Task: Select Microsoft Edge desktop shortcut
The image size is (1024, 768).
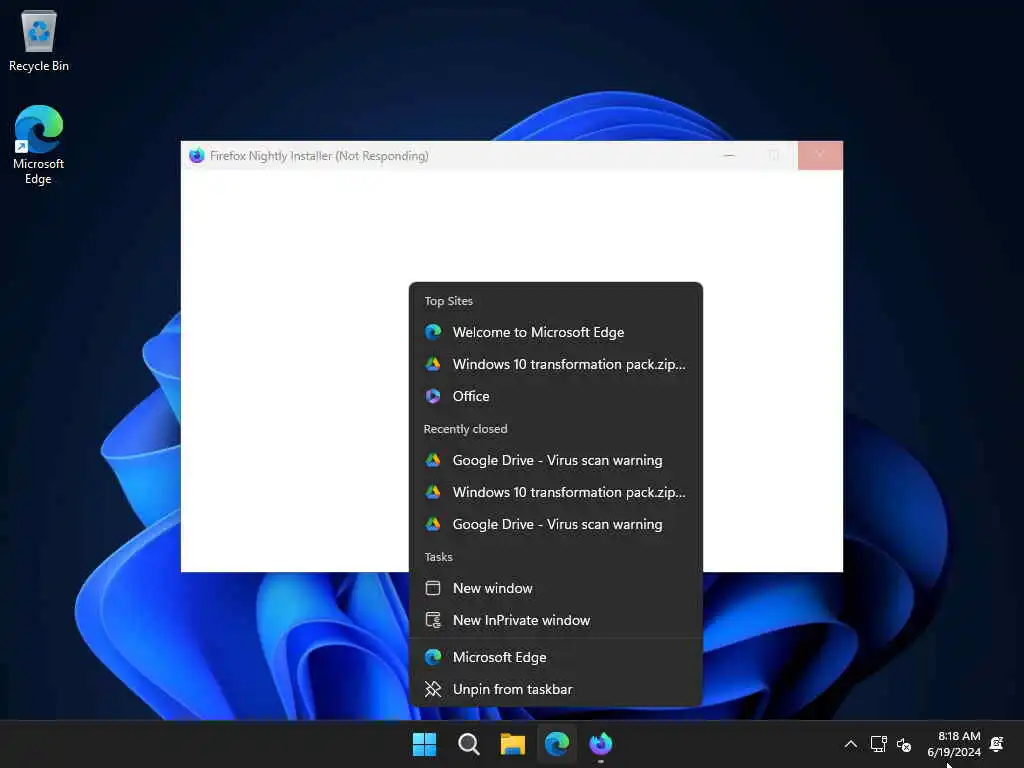Action: point(39,145)
